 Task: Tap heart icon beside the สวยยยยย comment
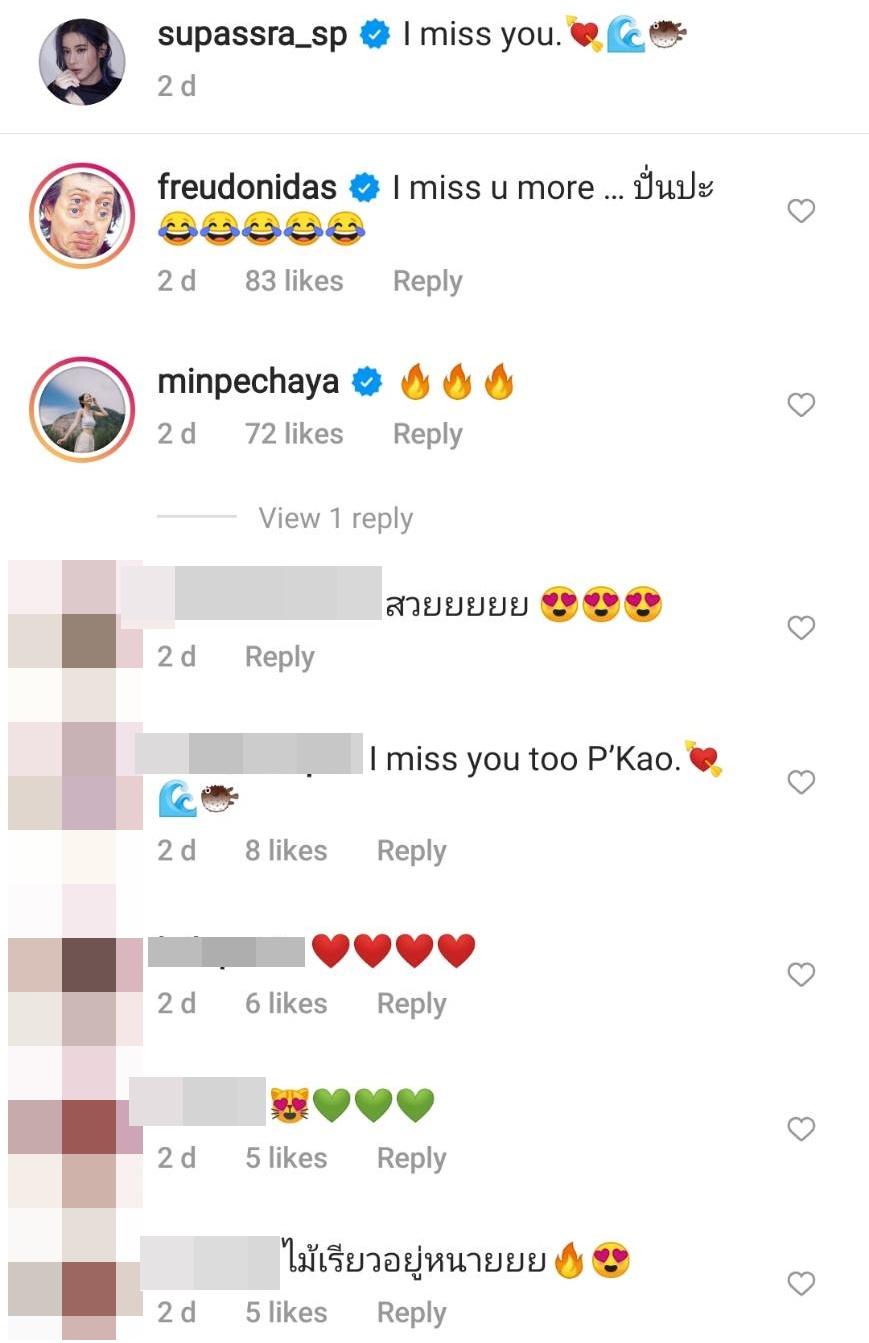tap(801, 628)
